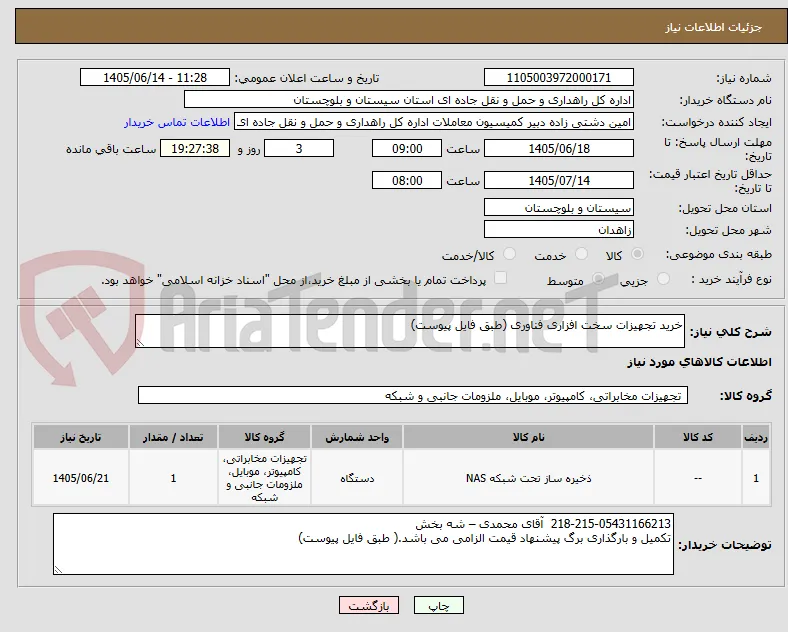Select the متوسط purchase type radio
788x632 pixels.
click(x=598, y=278)
